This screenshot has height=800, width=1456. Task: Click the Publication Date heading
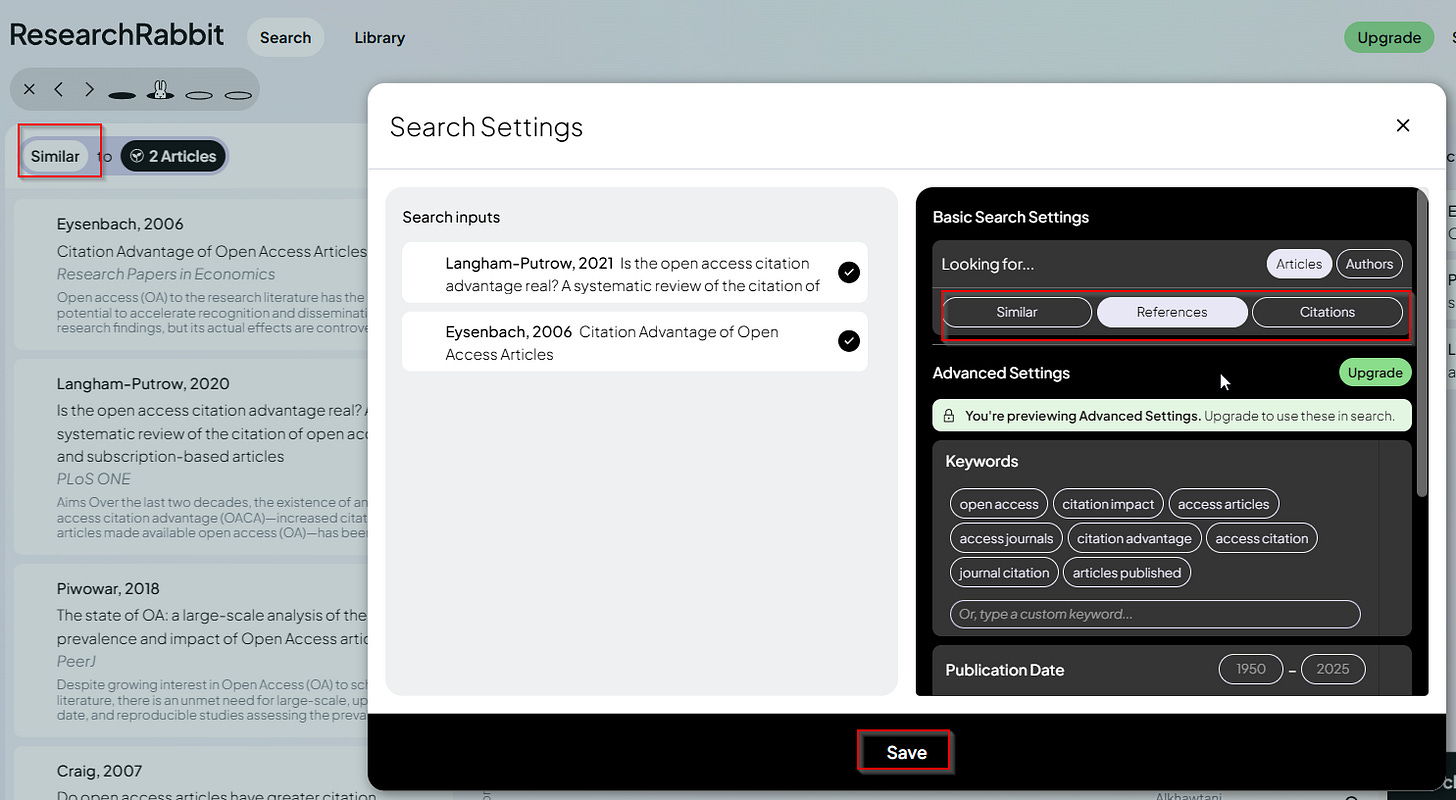pos(1005,670)
